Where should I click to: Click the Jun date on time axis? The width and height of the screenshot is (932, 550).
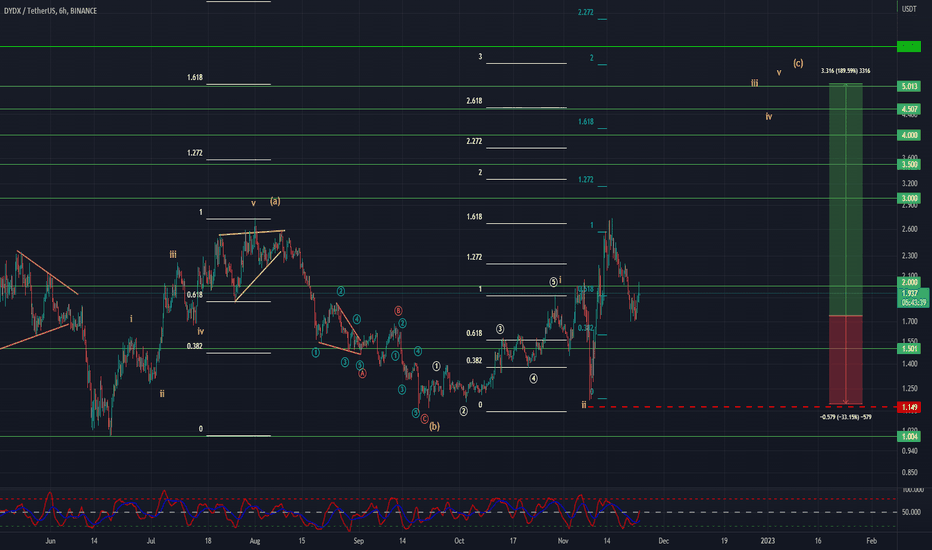[x=51, y=540]
